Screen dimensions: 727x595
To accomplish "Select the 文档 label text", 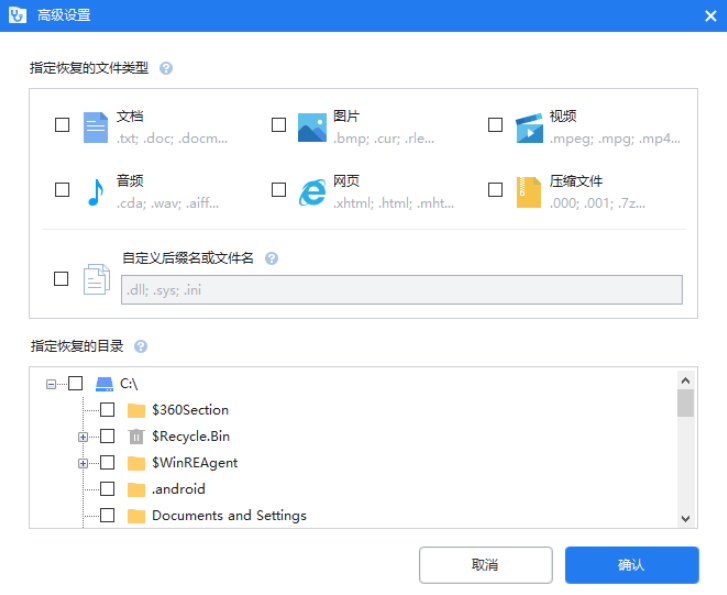I will 130,116.
